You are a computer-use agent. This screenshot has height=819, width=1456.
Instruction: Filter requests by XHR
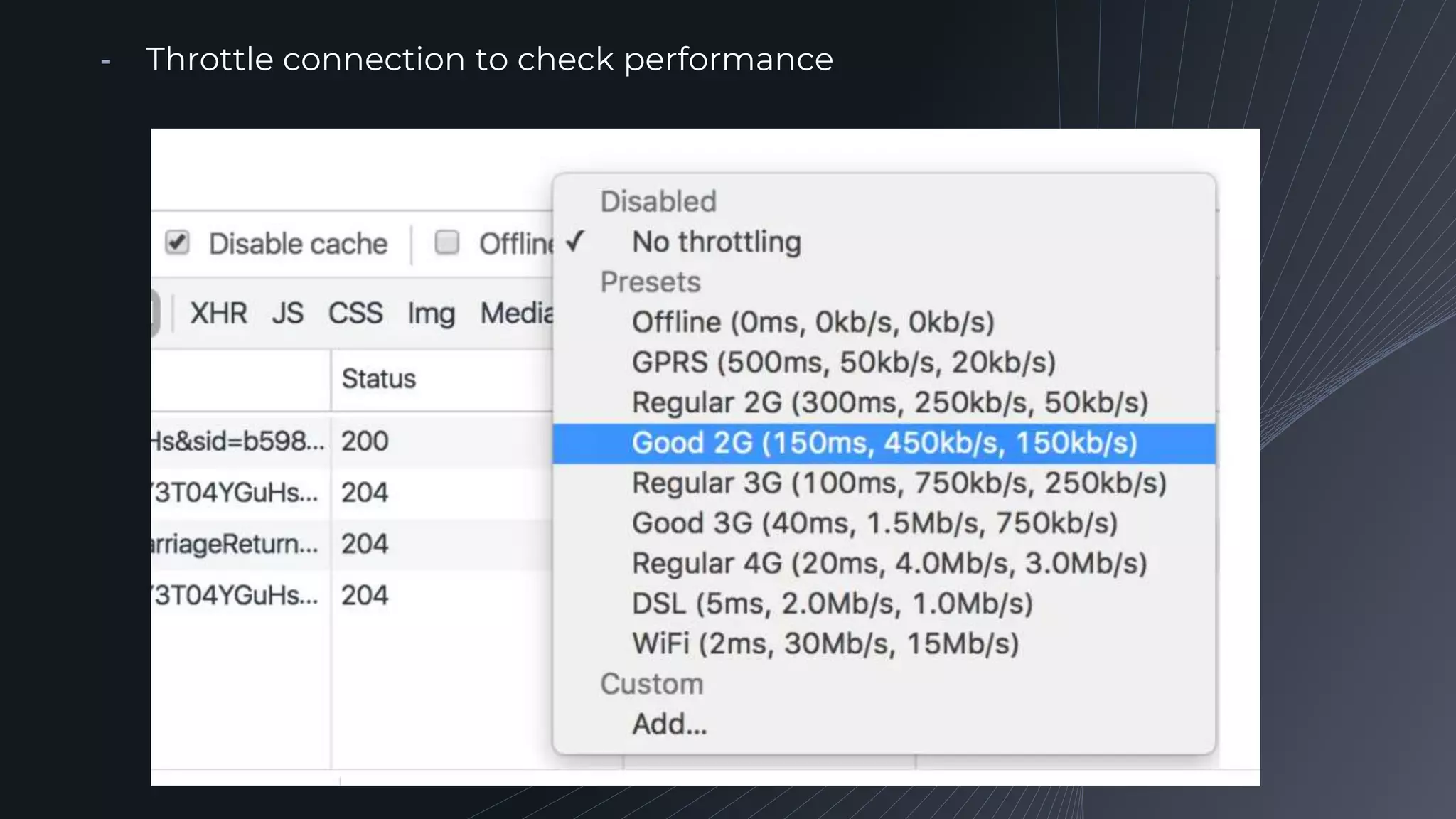click(x=218, y=314)
